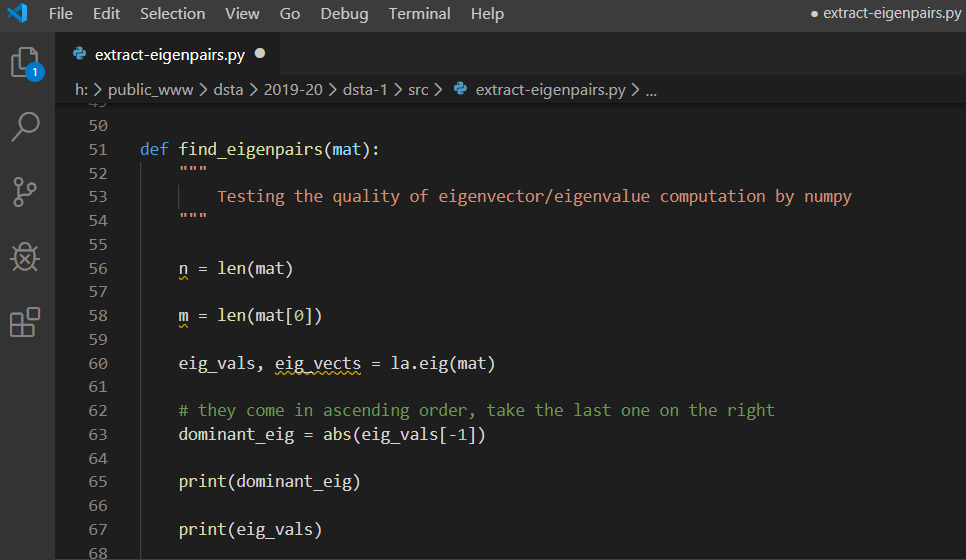
Task: Click line number 60 in gutter
Action: pyautogui.click(x=98, y=363)
